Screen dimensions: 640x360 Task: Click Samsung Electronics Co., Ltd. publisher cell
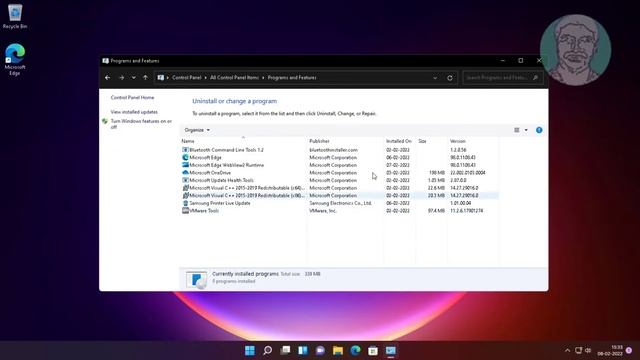click(340, 203)
